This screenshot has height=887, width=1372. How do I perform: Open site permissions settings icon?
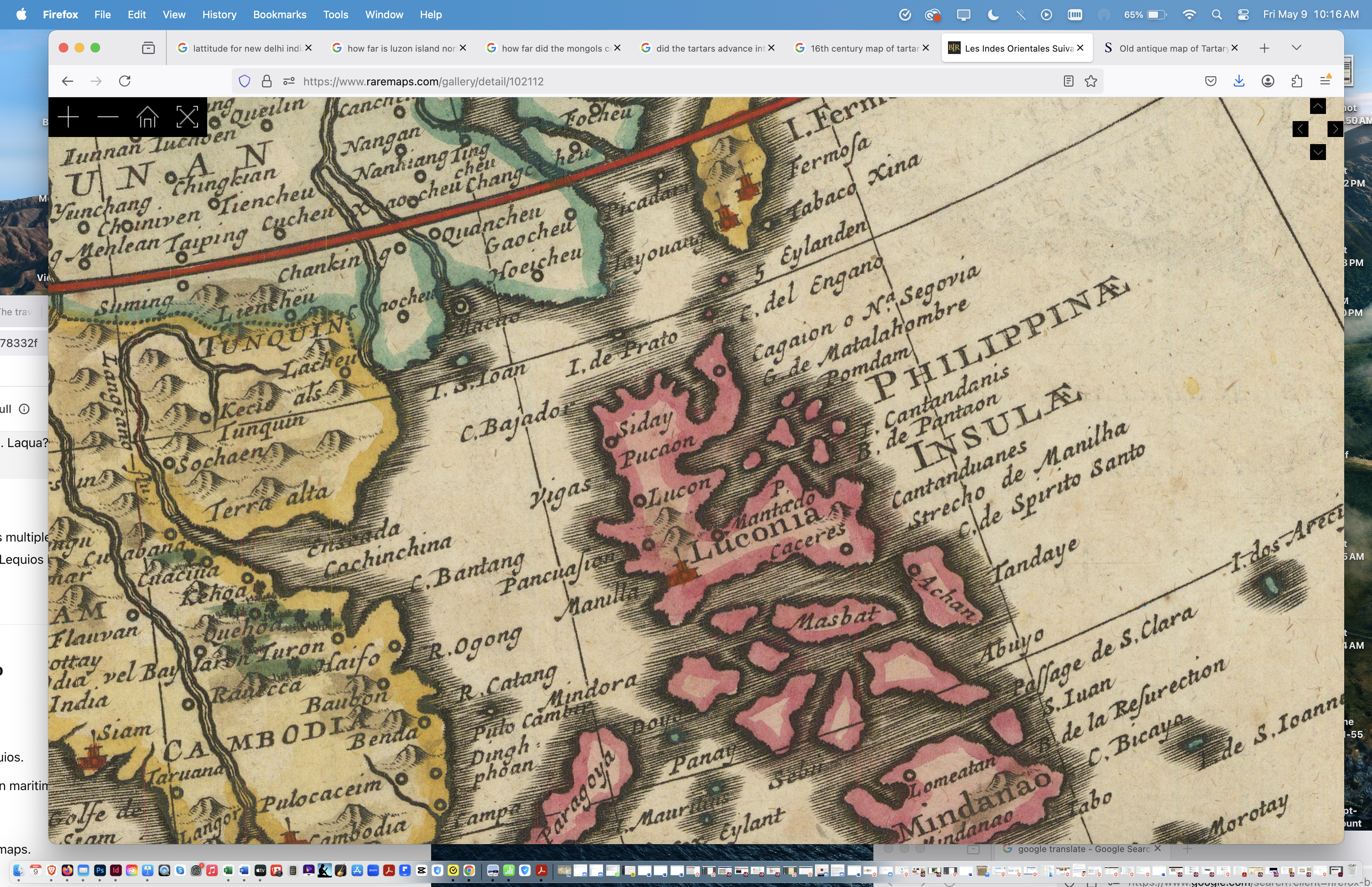click(289, 81)
